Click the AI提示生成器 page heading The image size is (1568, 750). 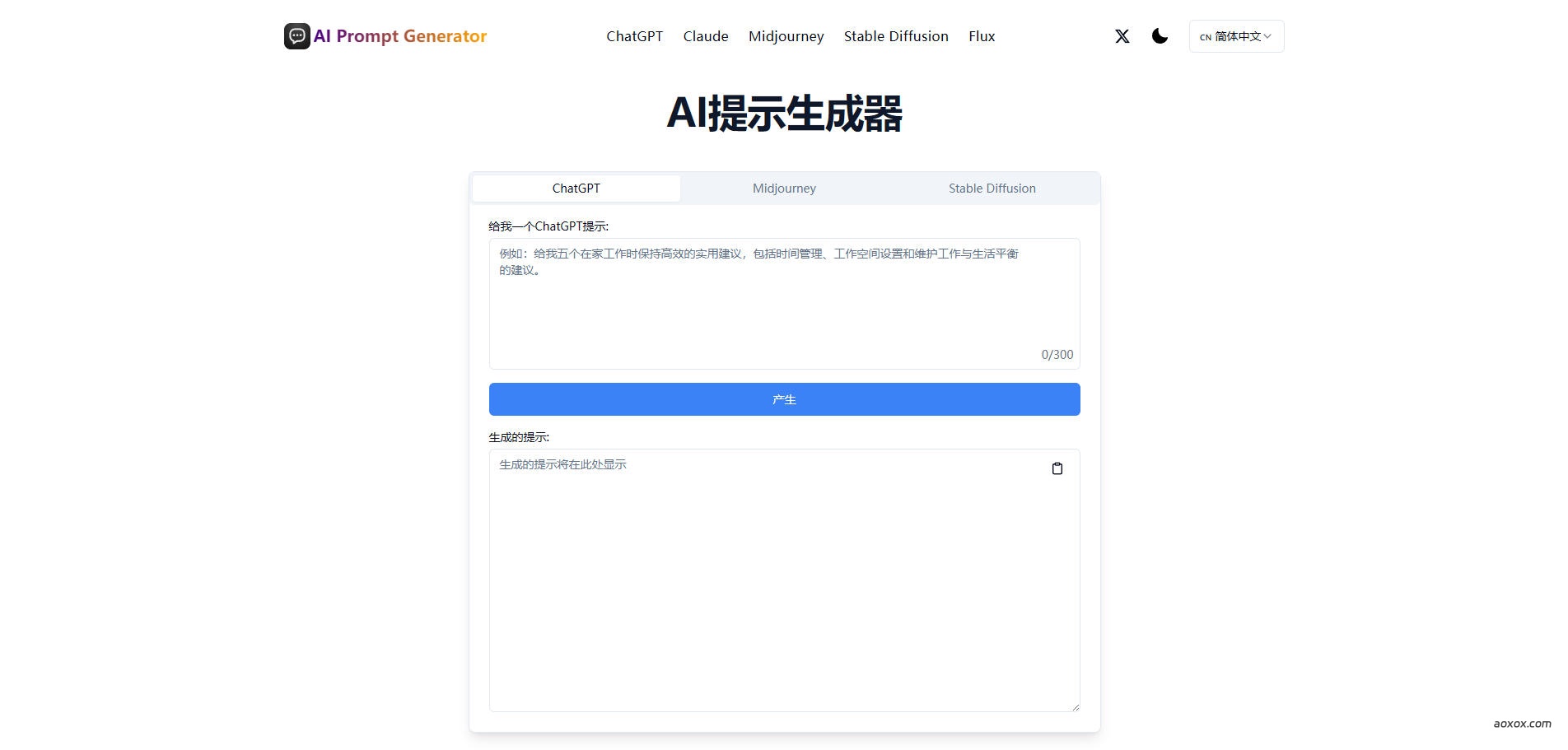784,113
